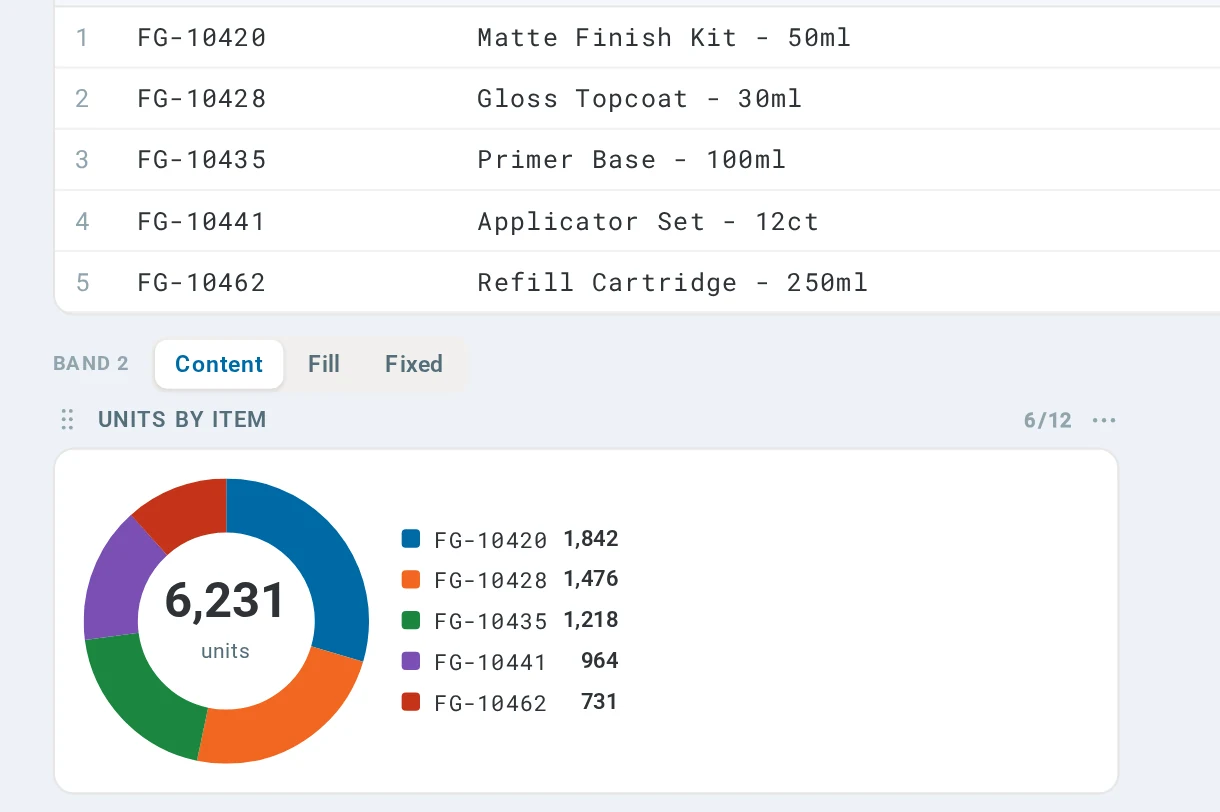Click the FG-10435 cell in table row 3

click(x=202, y=160)
